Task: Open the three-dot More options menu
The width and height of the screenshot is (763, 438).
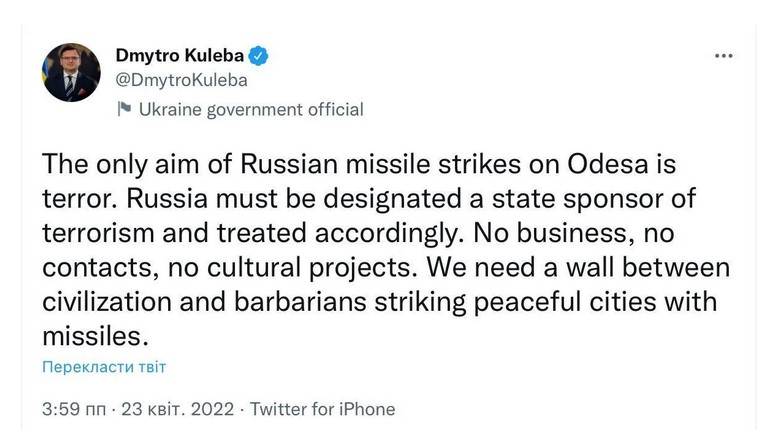Action: [x=724, y=57]
